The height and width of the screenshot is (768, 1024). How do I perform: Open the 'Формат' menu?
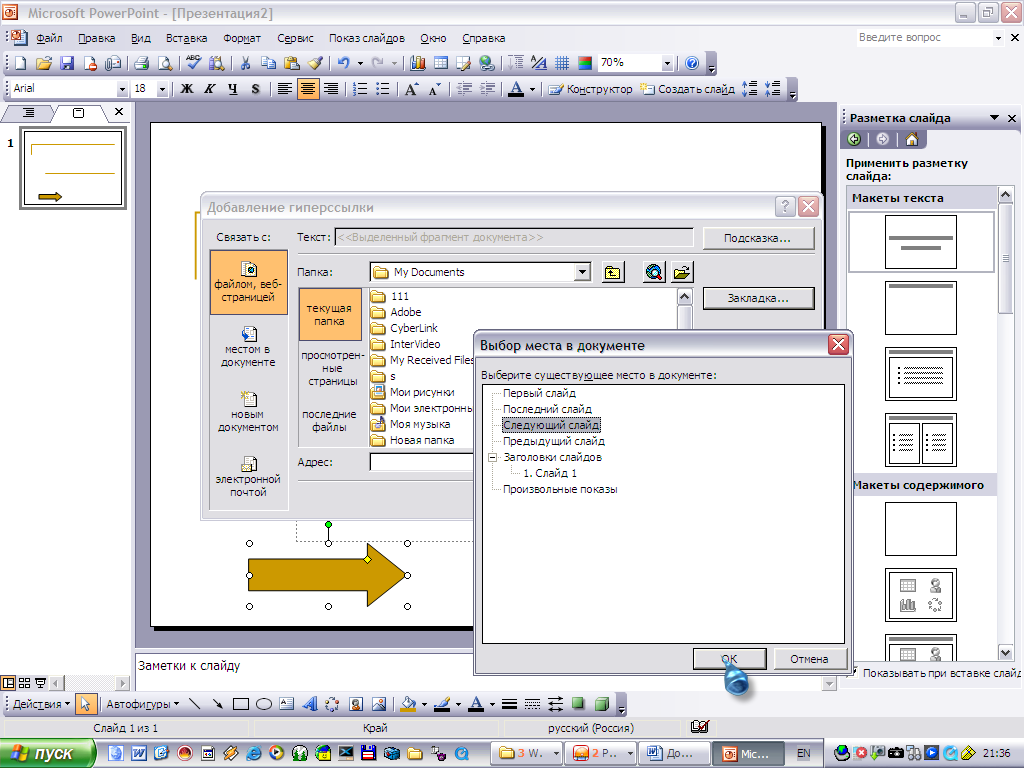coord(242,38)
